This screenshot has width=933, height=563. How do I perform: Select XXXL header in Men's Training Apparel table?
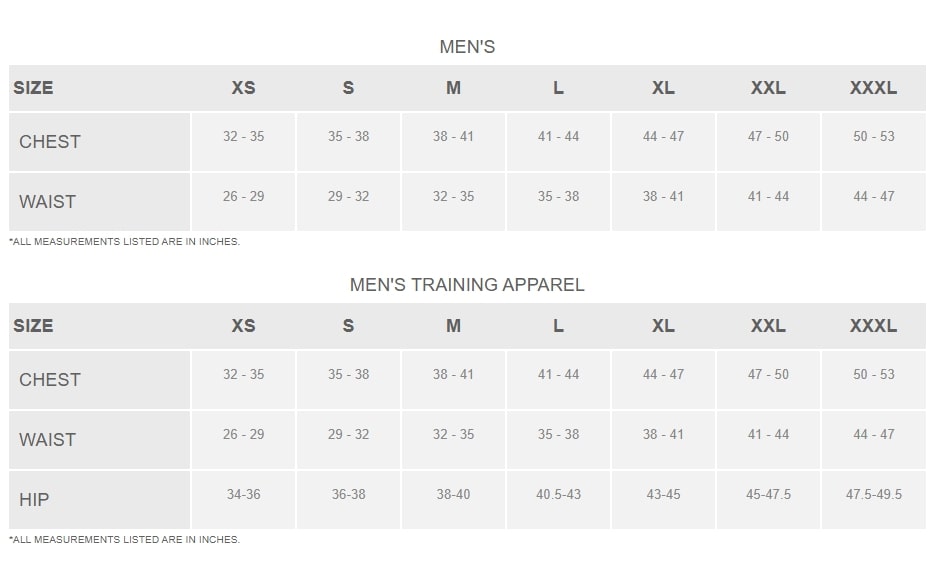tap(873, 326)
